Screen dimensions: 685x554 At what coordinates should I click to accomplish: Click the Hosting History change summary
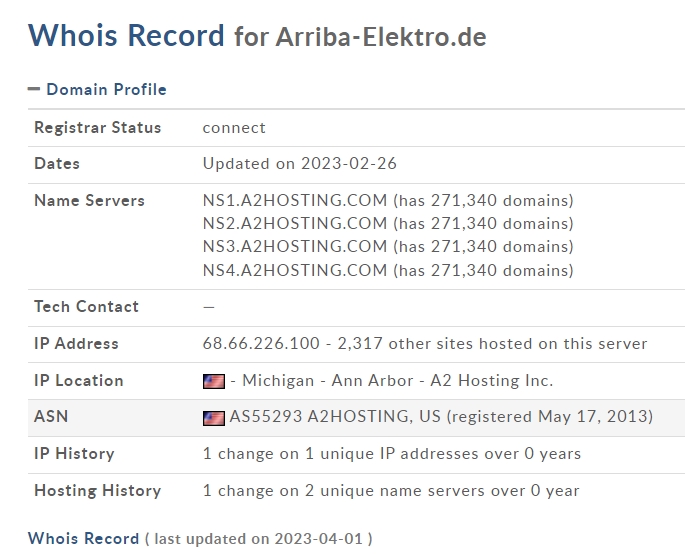click(391, 491)
